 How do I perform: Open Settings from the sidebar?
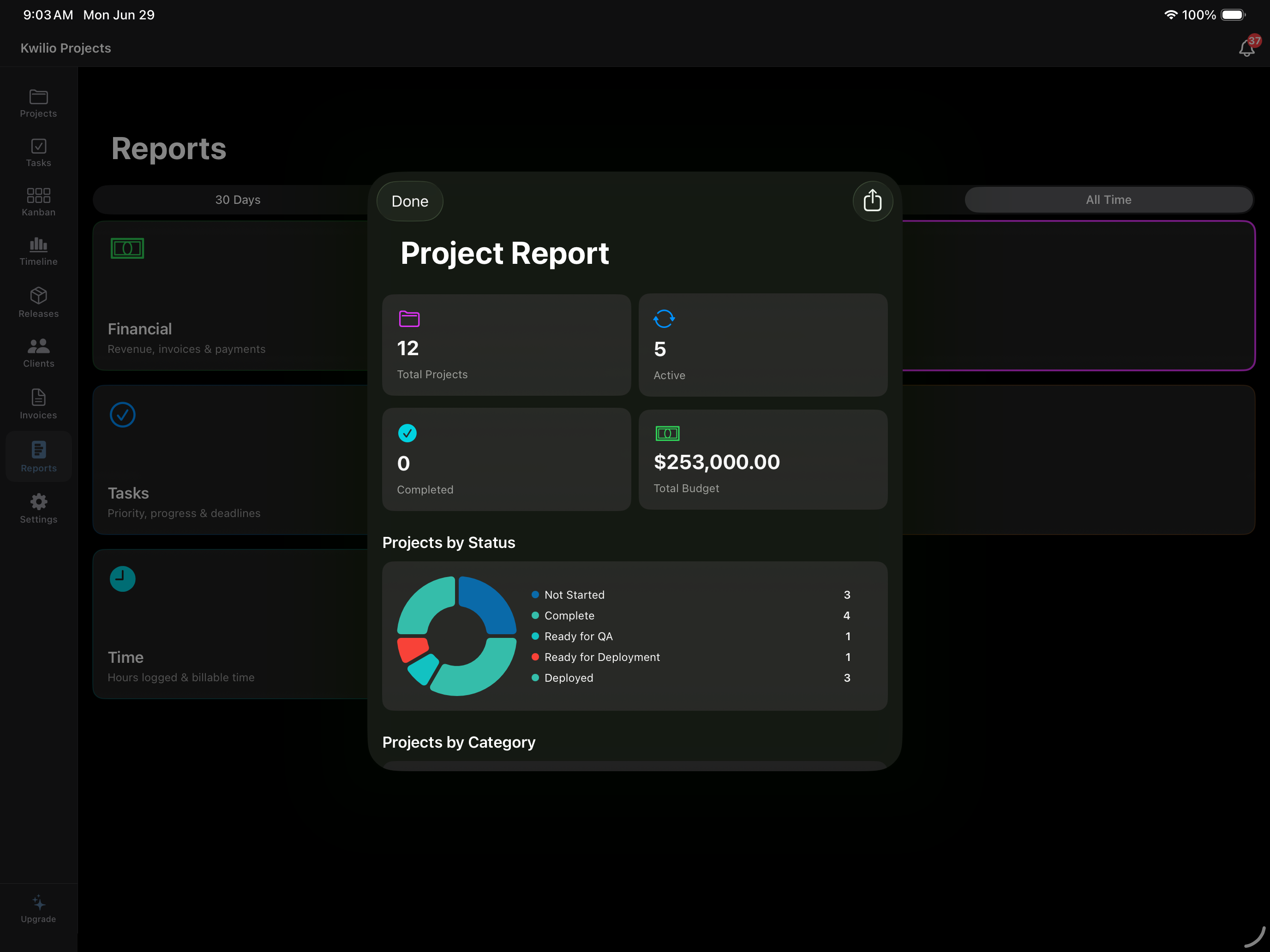[x=38, y=508]
